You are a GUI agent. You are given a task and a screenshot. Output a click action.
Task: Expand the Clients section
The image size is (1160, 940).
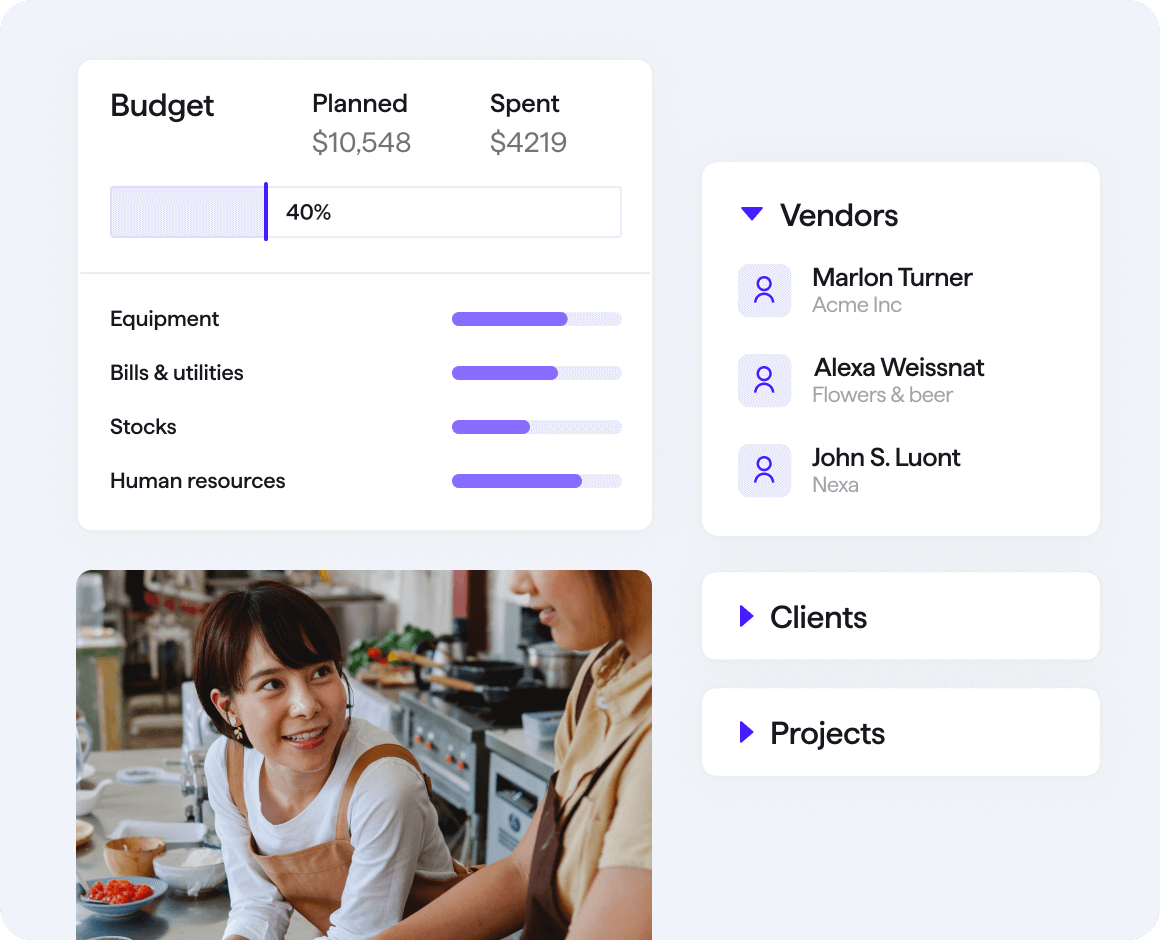818,617
